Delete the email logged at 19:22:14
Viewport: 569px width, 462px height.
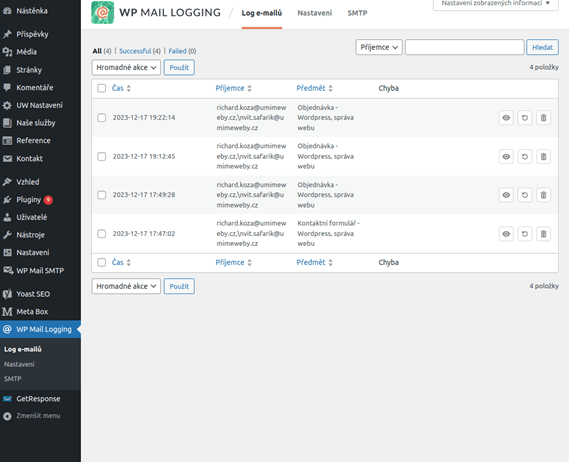tap(543, 118)
